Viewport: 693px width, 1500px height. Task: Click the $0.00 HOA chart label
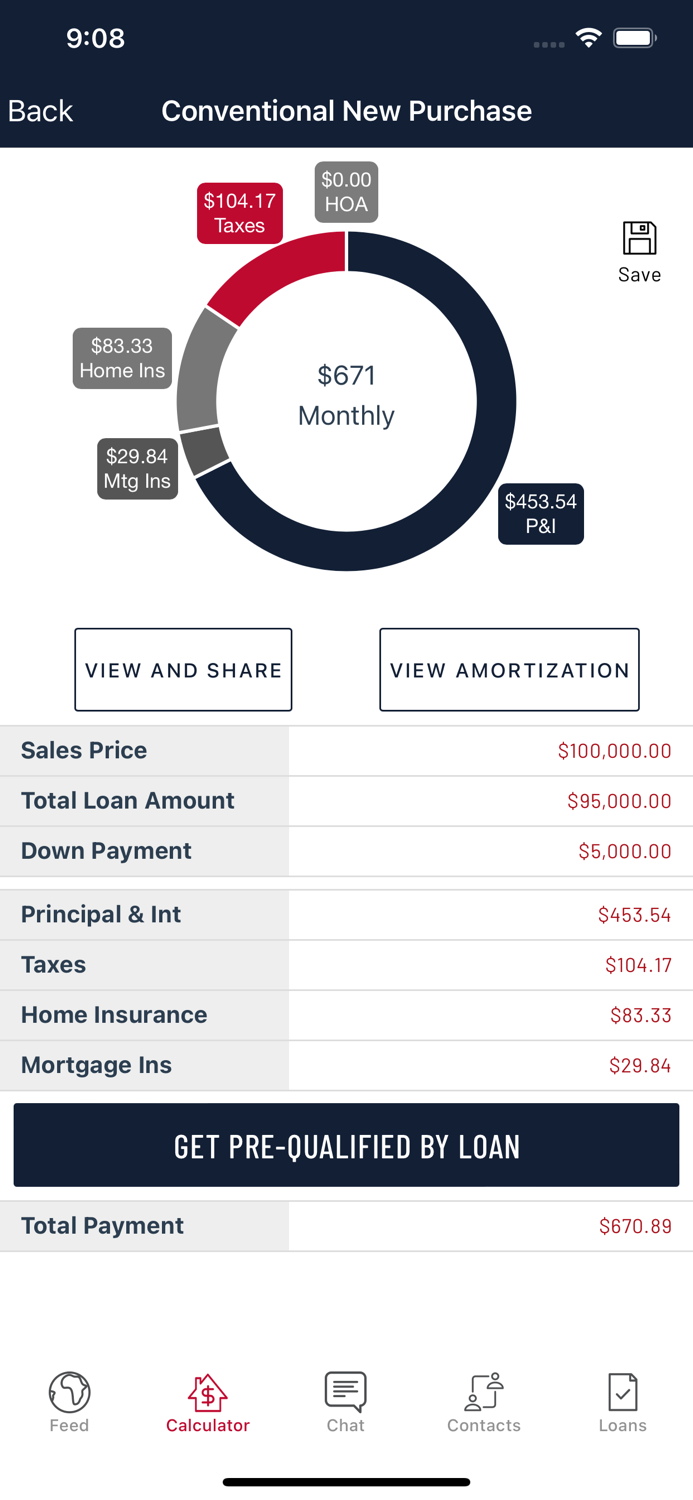(x=345, y=192)
